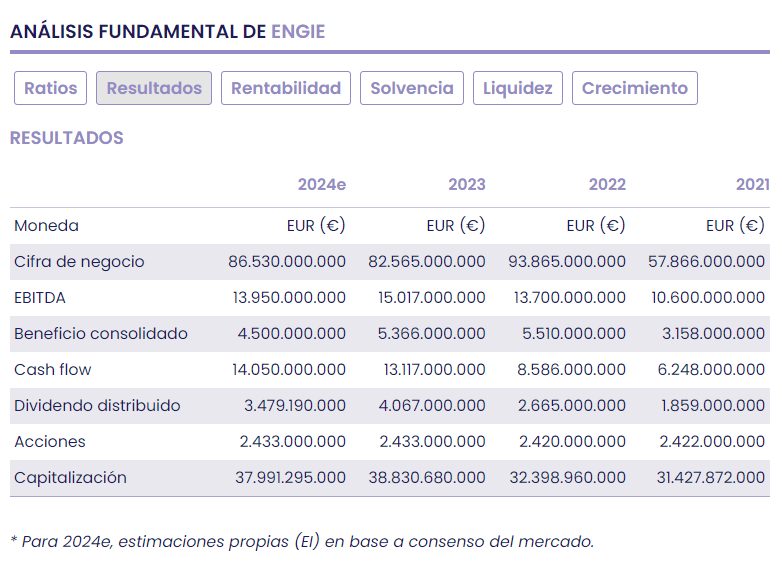Select the 2021 column header
The height and width of the screenshot is (563, 782).
752,184
